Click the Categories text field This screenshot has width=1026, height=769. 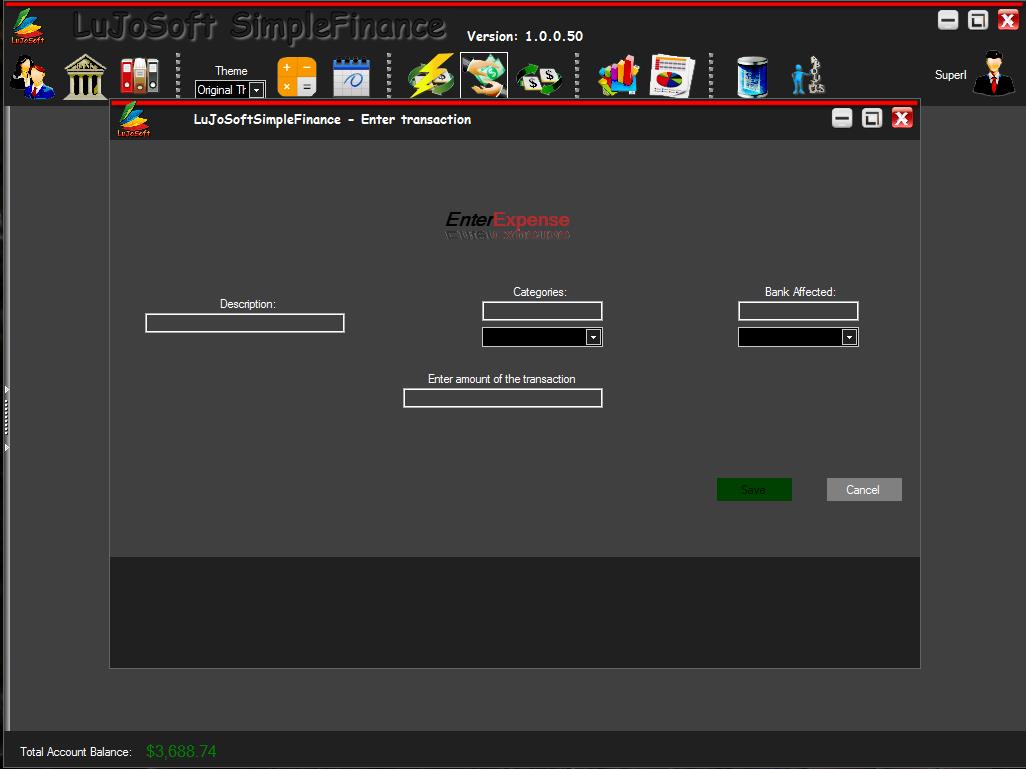click(542, 311)
